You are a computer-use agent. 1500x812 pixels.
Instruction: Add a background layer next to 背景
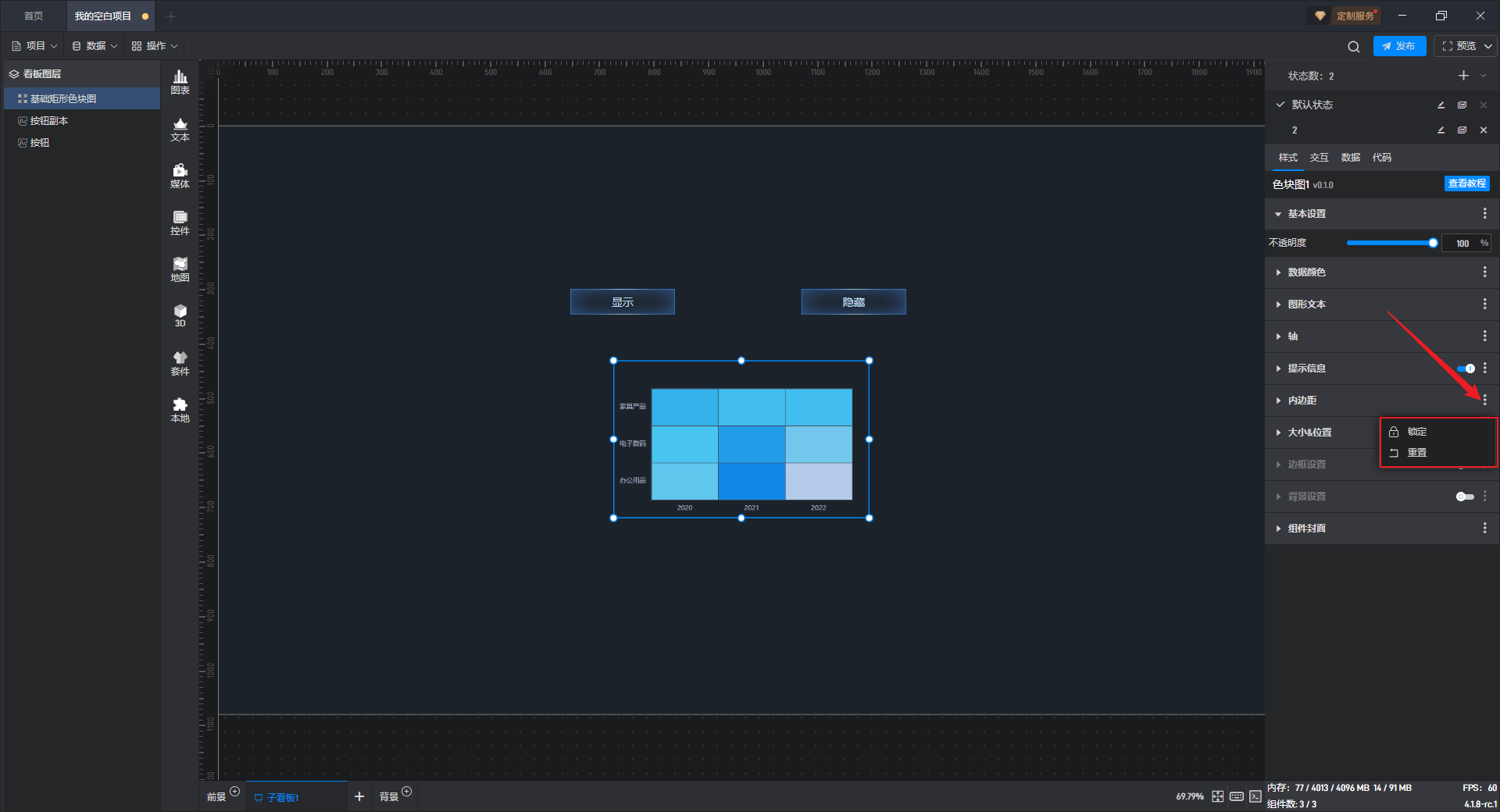(406, 792)
